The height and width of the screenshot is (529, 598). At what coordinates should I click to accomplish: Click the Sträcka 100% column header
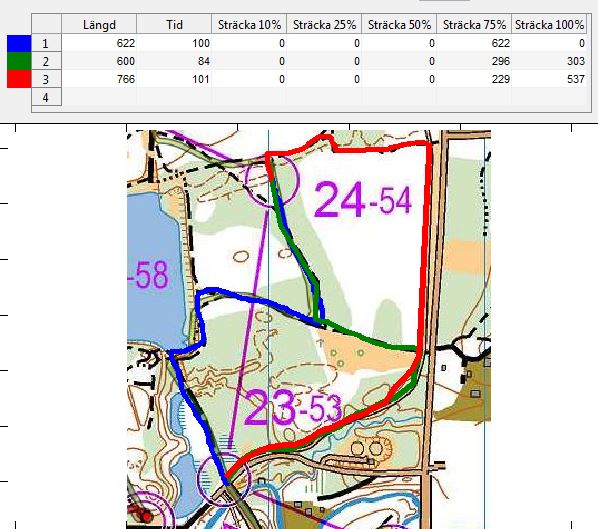tap(549, 24)
